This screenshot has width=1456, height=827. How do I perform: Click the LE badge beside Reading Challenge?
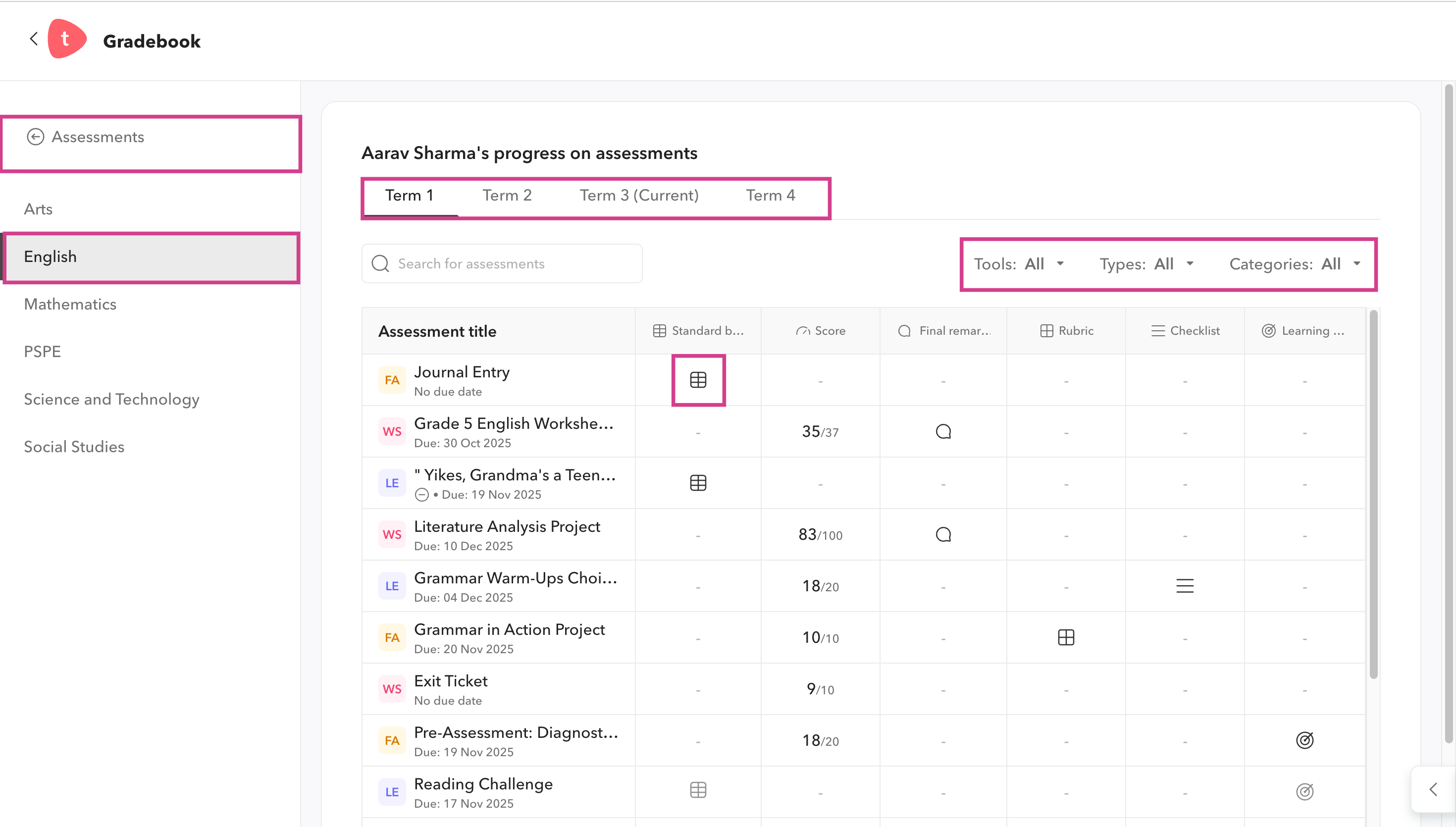[x=392, y=792]
